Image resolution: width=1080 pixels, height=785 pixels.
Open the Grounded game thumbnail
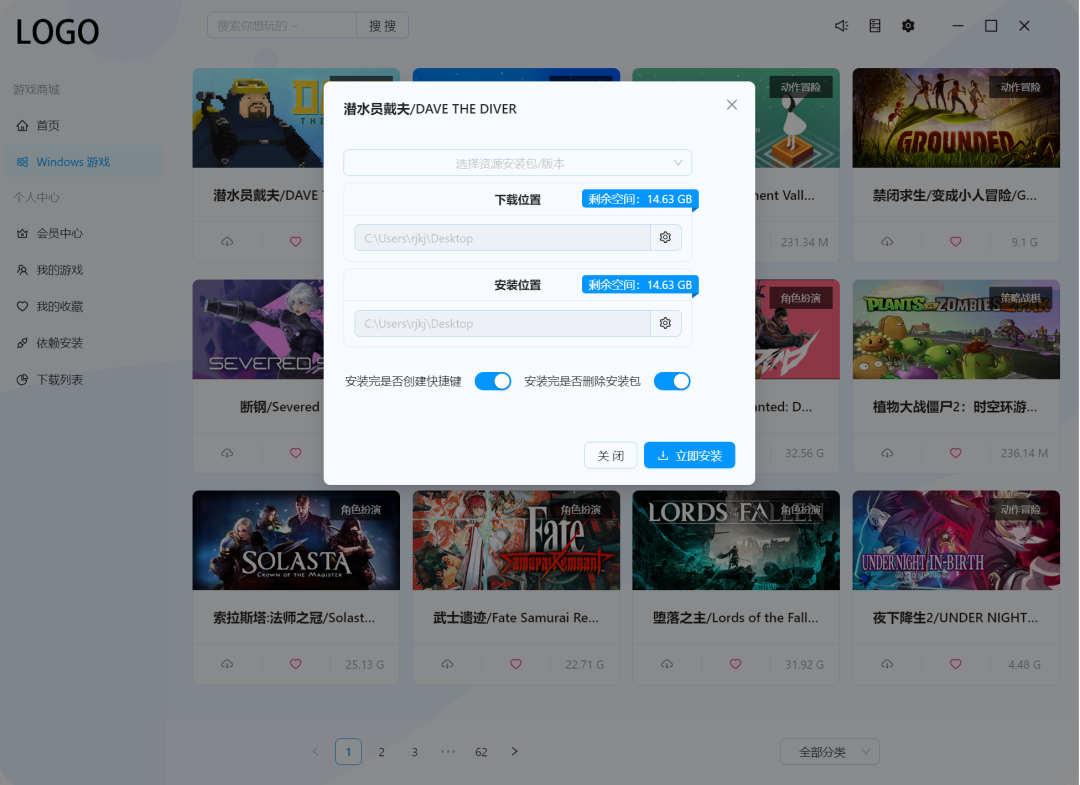click(x=956, y=118)
